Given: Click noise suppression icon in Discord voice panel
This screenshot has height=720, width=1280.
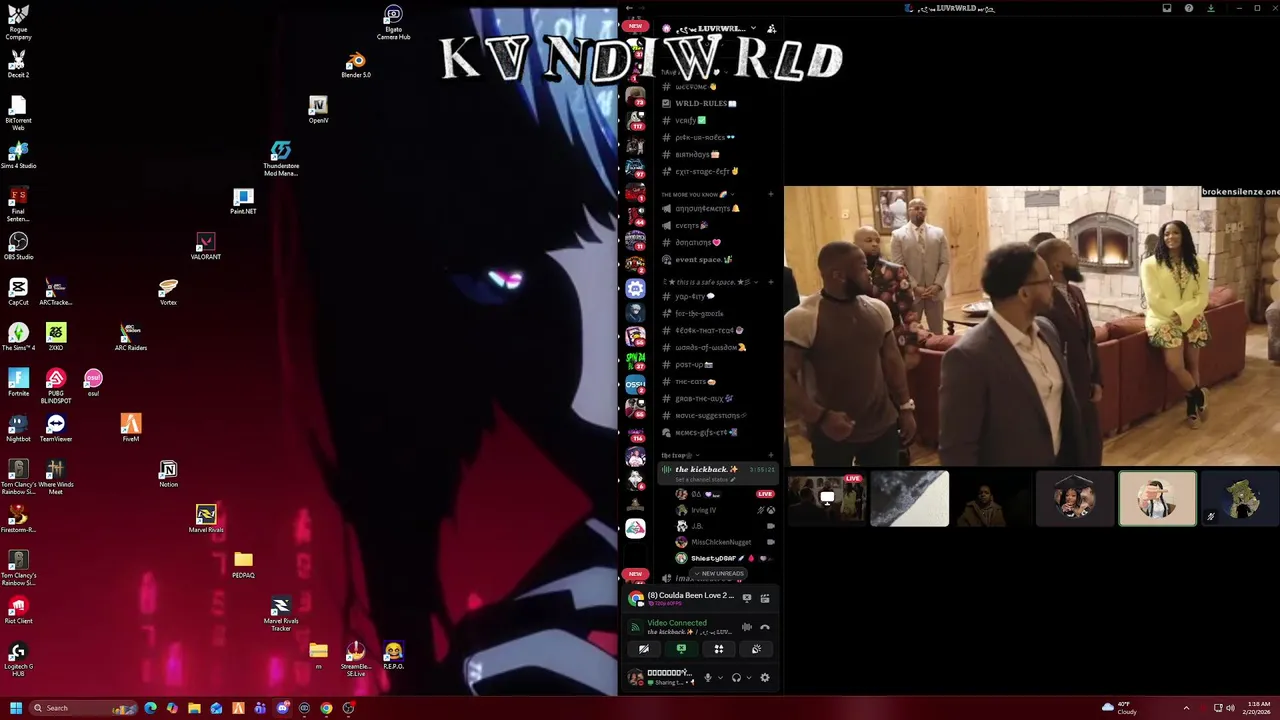Looking at the screenshot, I should click(746, 627).
